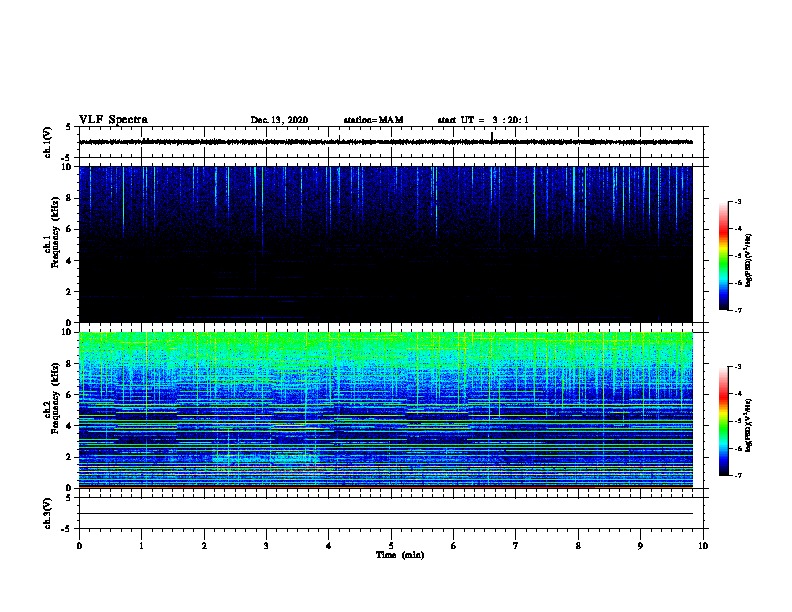Click the "2" kHz tick of ch.2 spectrogram
This screenshot has height=612, width=792.
pos(69,457)
